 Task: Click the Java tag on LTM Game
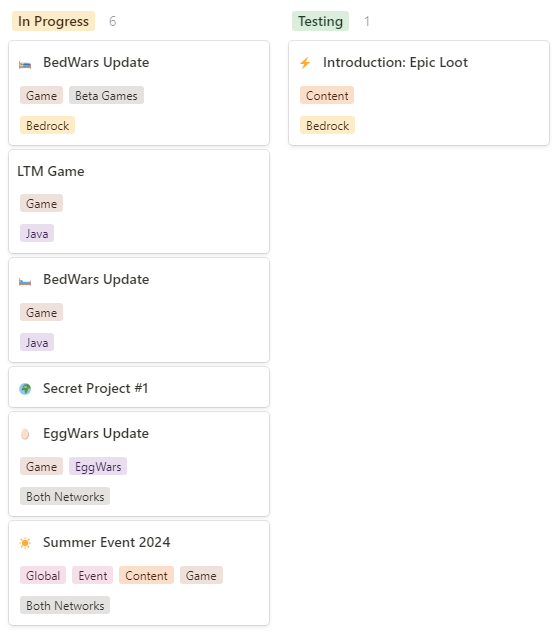coord(37,233)
